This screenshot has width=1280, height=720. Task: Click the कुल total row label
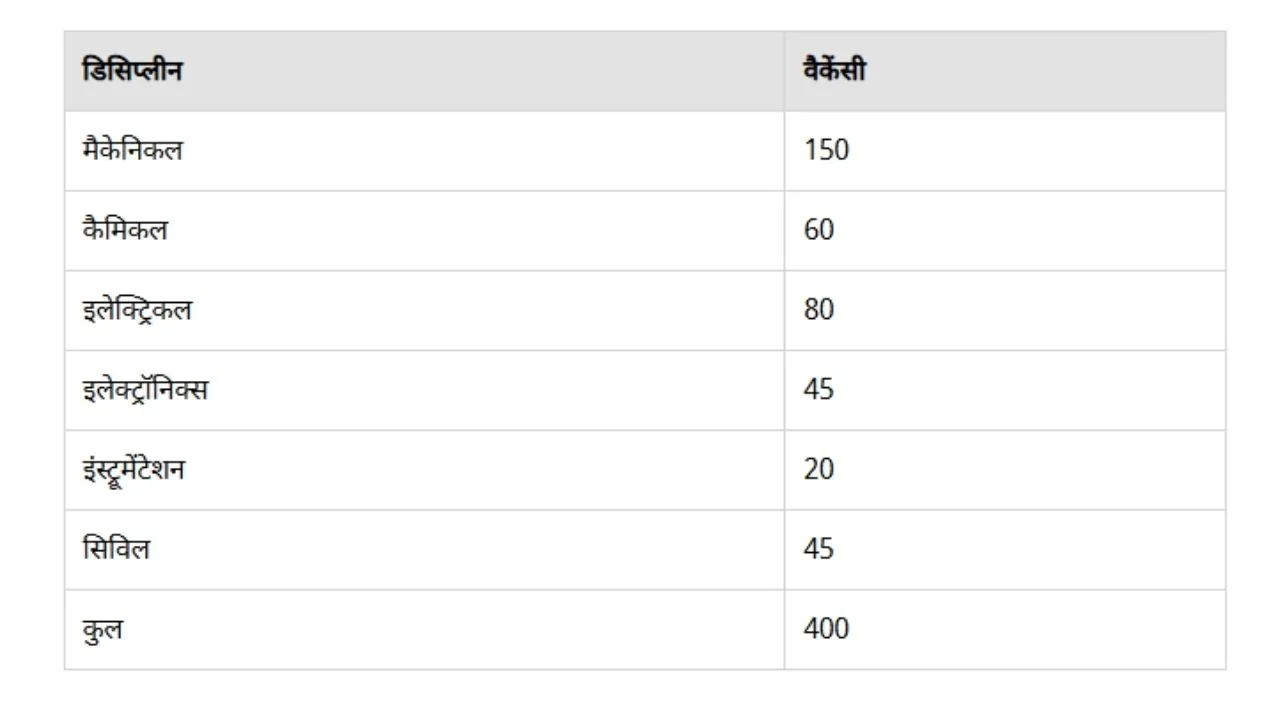point(103,630)
